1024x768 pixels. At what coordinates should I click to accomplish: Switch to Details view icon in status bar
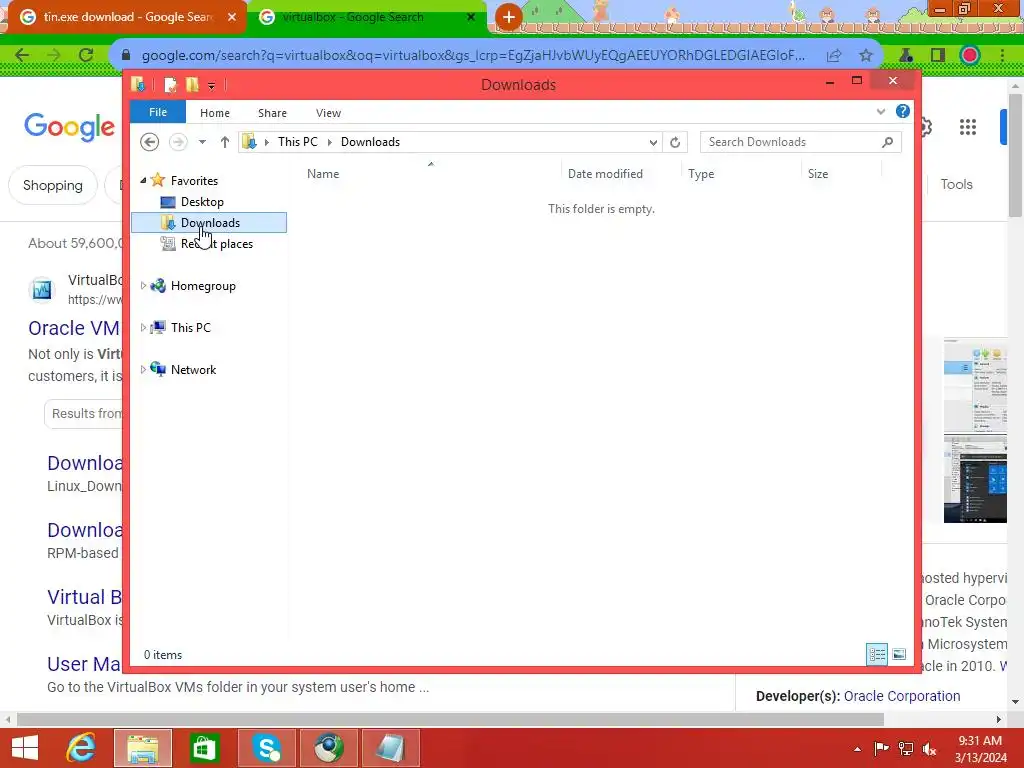(x=877, y=654)
